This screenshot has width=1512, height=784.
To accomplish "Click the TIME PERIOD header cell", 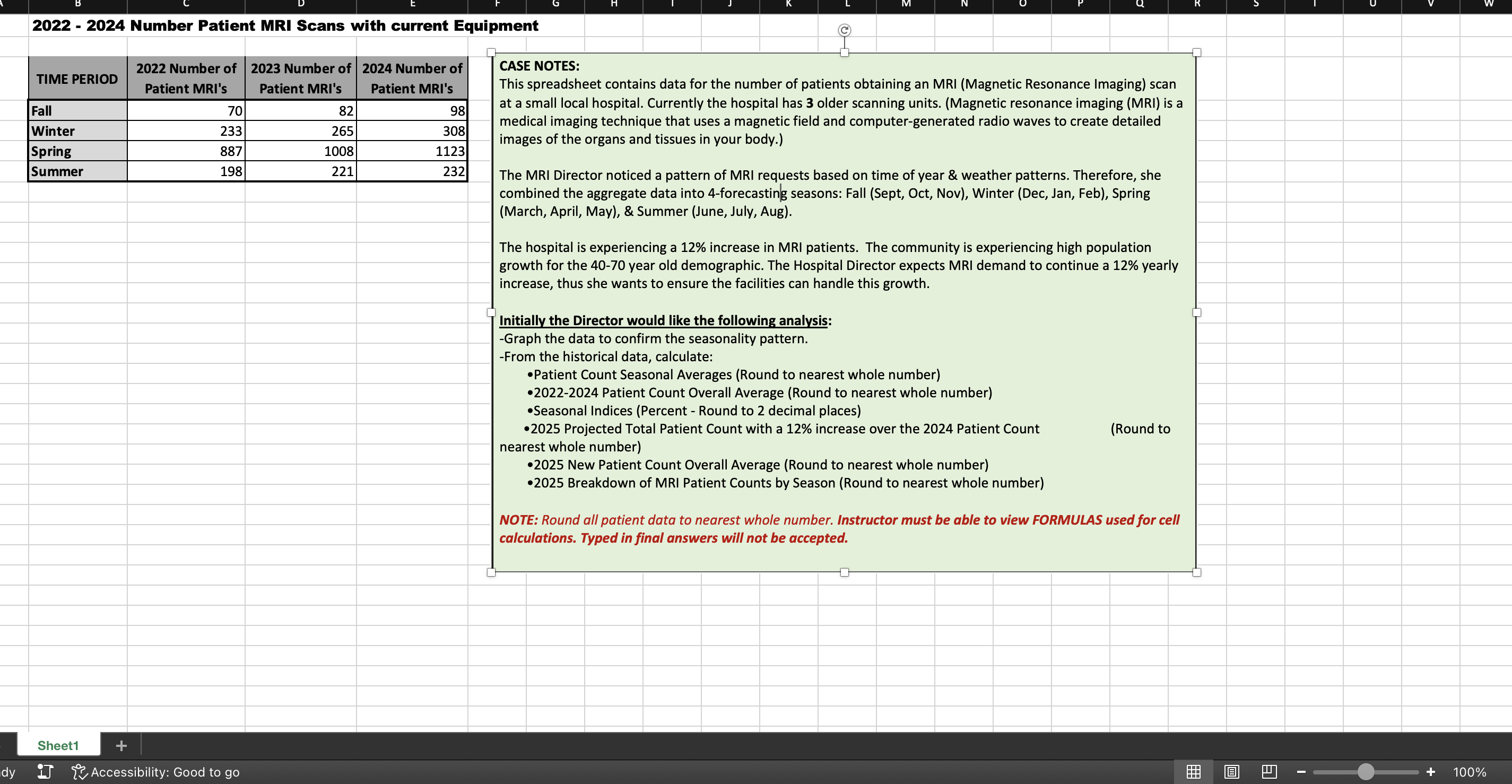I will [x=77, y=77].
